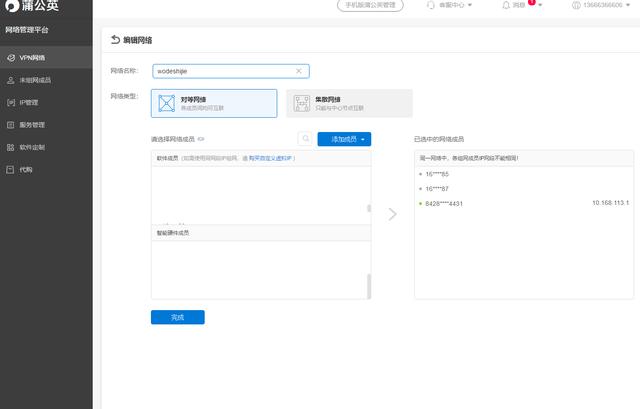Open the customer service center dropdown
640x409 pixels.
[x=449, y=5]
